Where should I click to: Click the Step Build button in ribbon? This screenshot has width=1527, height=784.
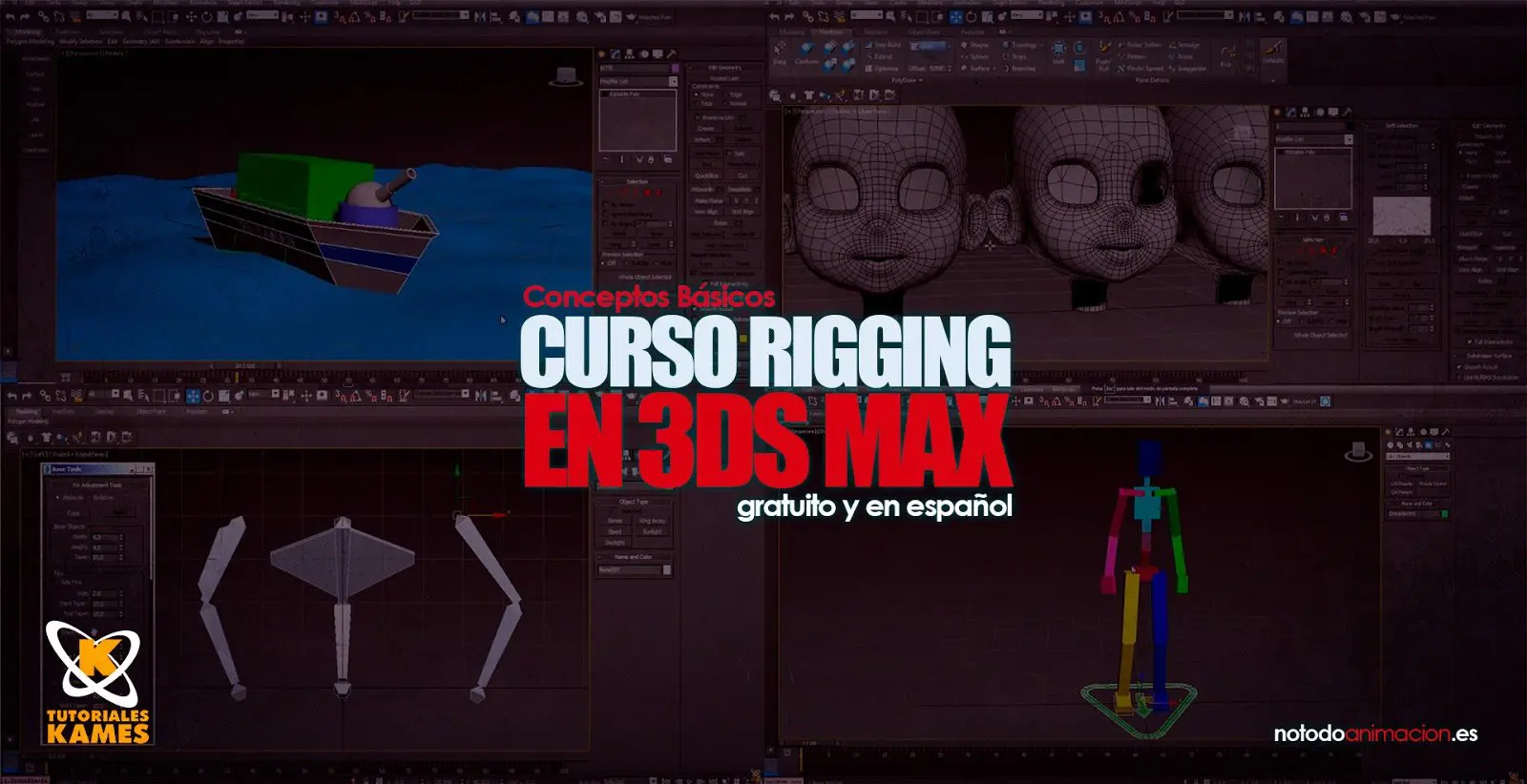[x=884, y=45]
